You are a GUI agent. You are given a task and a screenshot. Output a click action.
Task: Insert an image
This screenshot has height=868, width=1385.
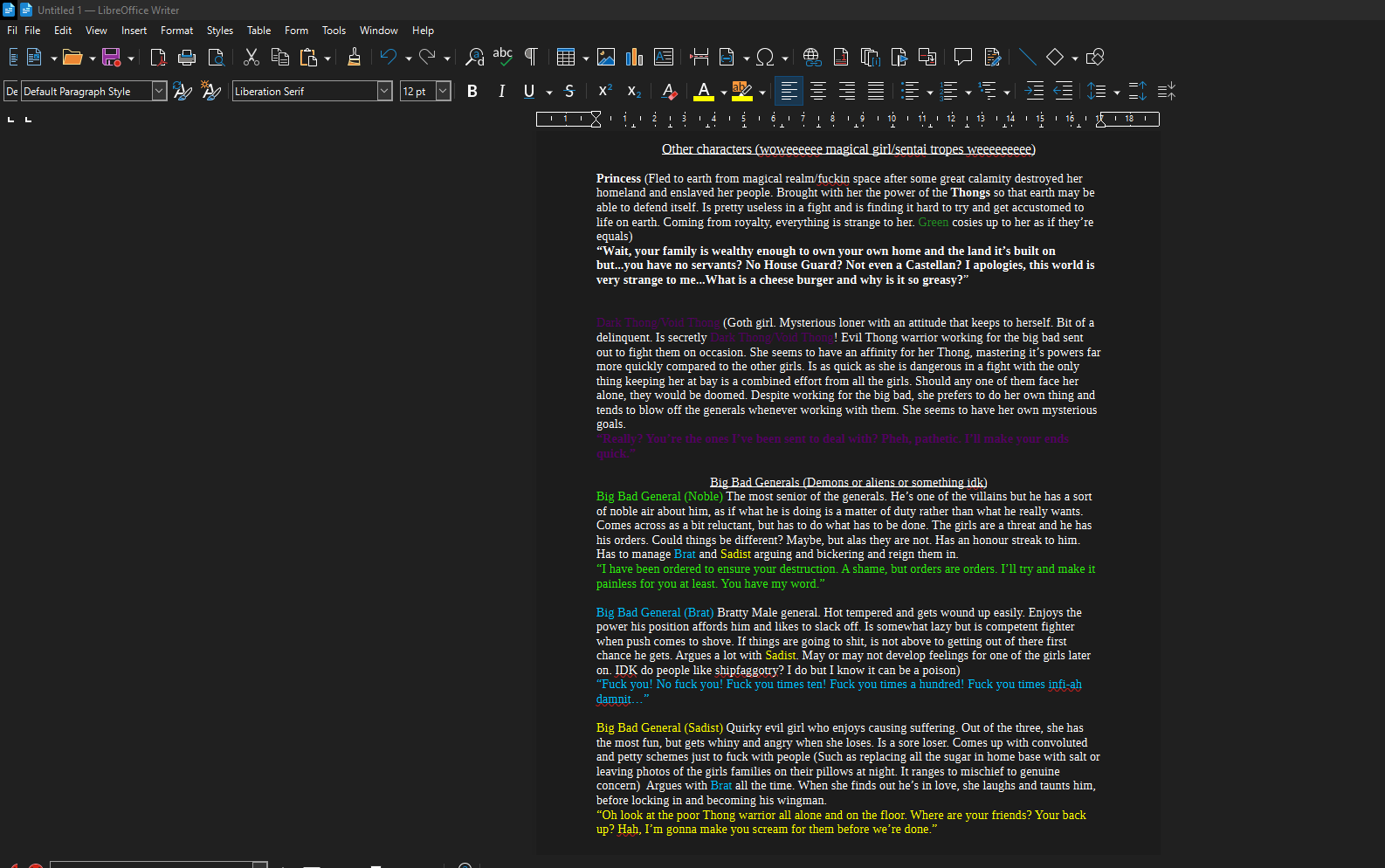click(x=606, y=58)
